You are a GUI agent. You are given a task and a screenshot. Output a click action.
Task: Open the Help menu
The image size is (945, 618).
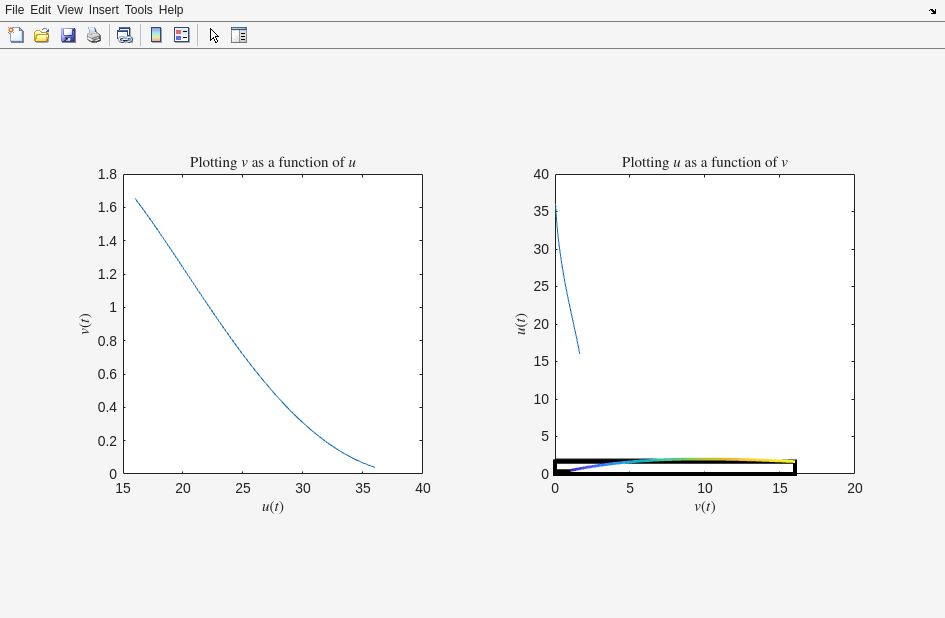(171, 10)
